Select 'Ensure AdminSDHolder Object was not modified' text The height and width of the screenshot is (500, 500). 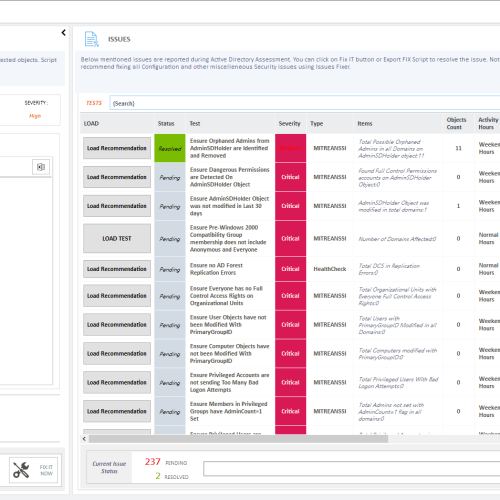229,206
